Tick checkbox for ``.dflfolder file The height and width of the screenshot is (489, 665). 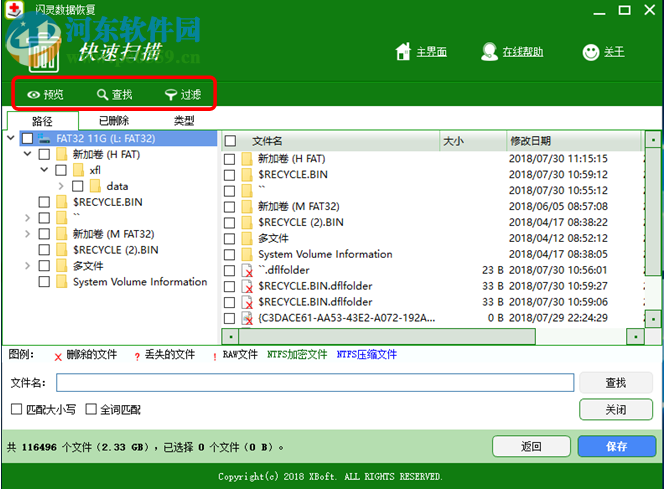(x=229, y=270)
